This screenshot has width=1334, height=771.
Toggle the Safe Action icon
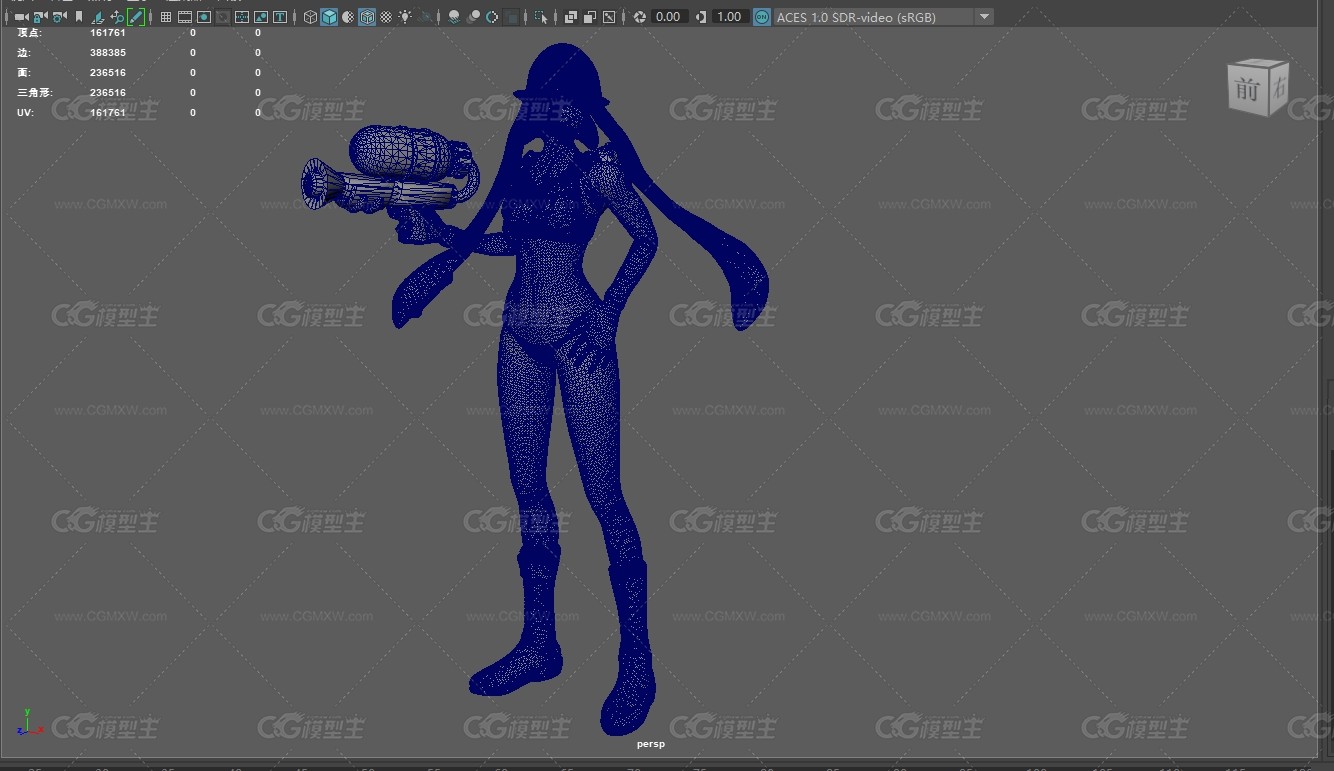click(261, 17)
